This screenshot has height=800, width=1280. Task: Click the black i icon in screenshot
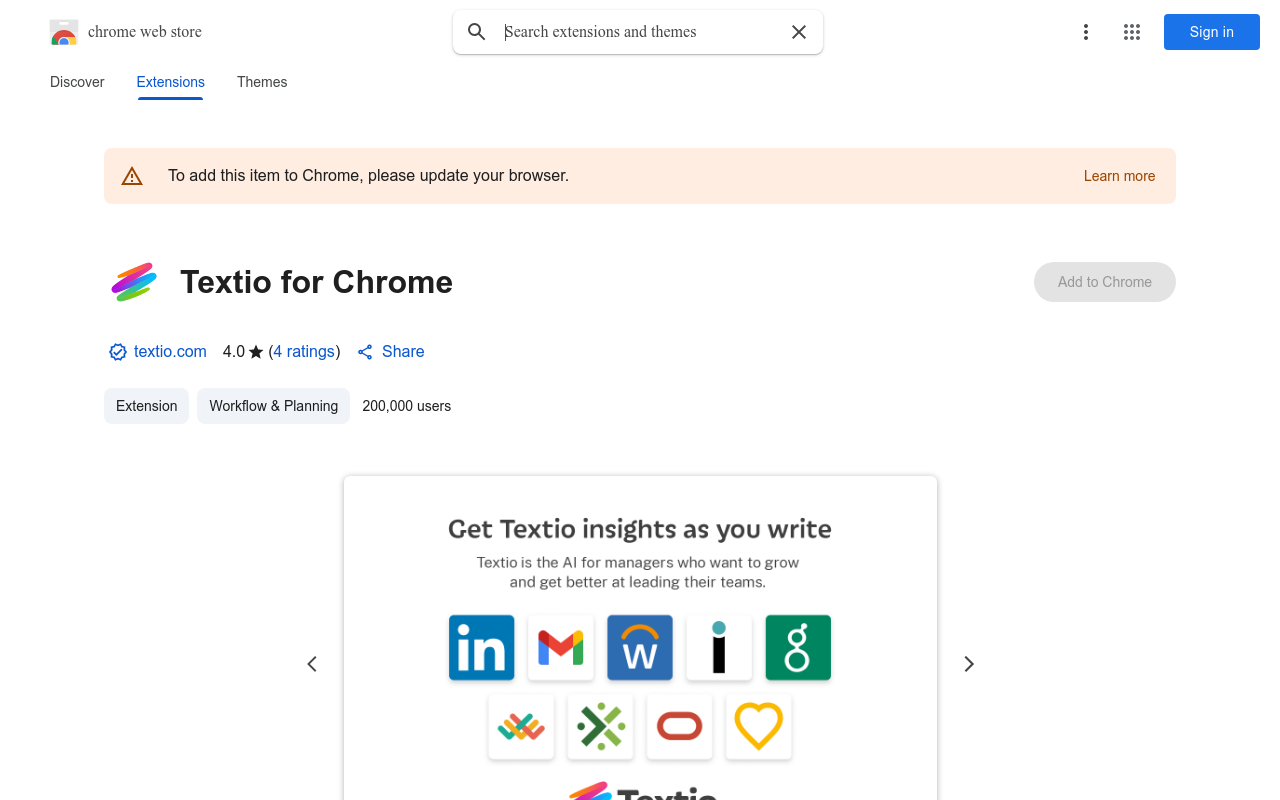point(719,648)
